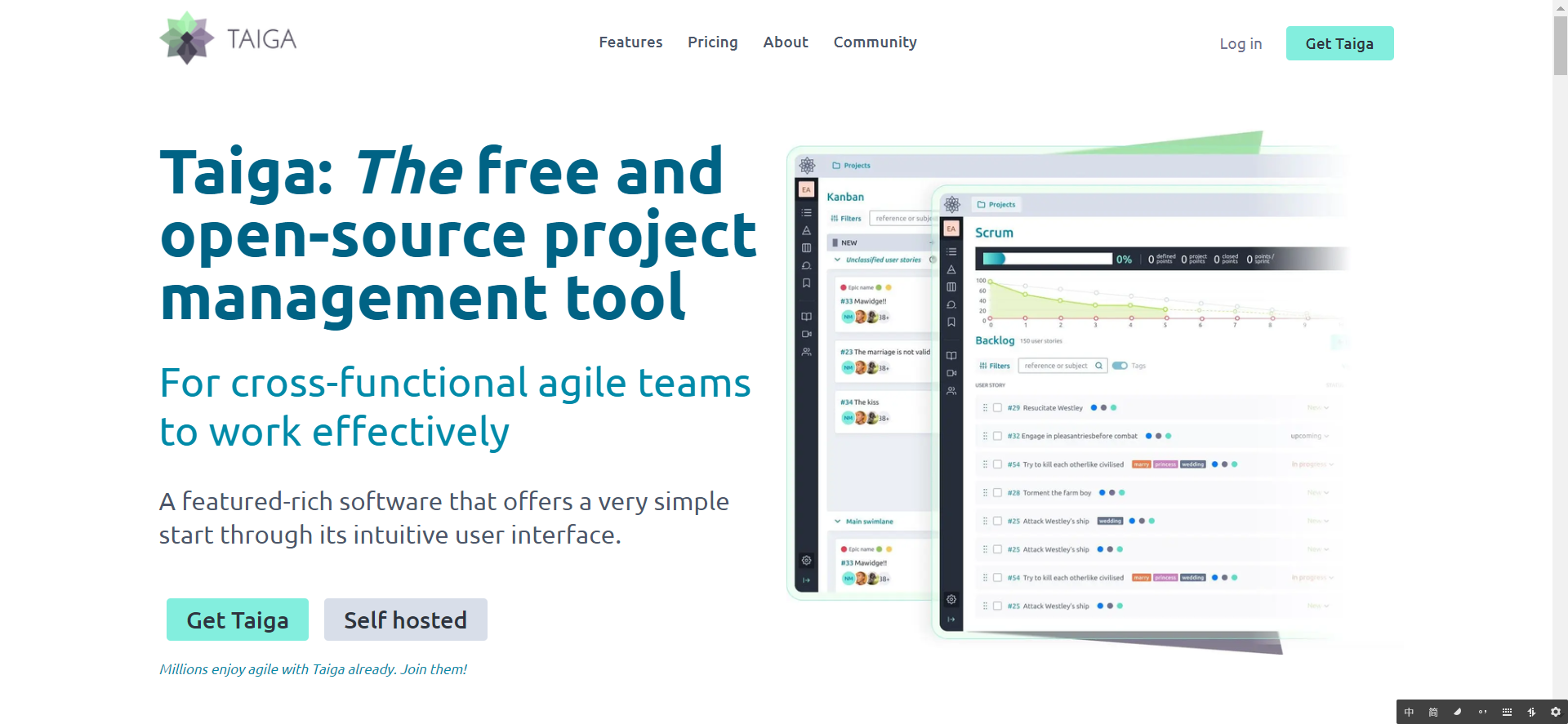Click the Log in link
1568x724 pixels.
click(x=1241, y=44)
